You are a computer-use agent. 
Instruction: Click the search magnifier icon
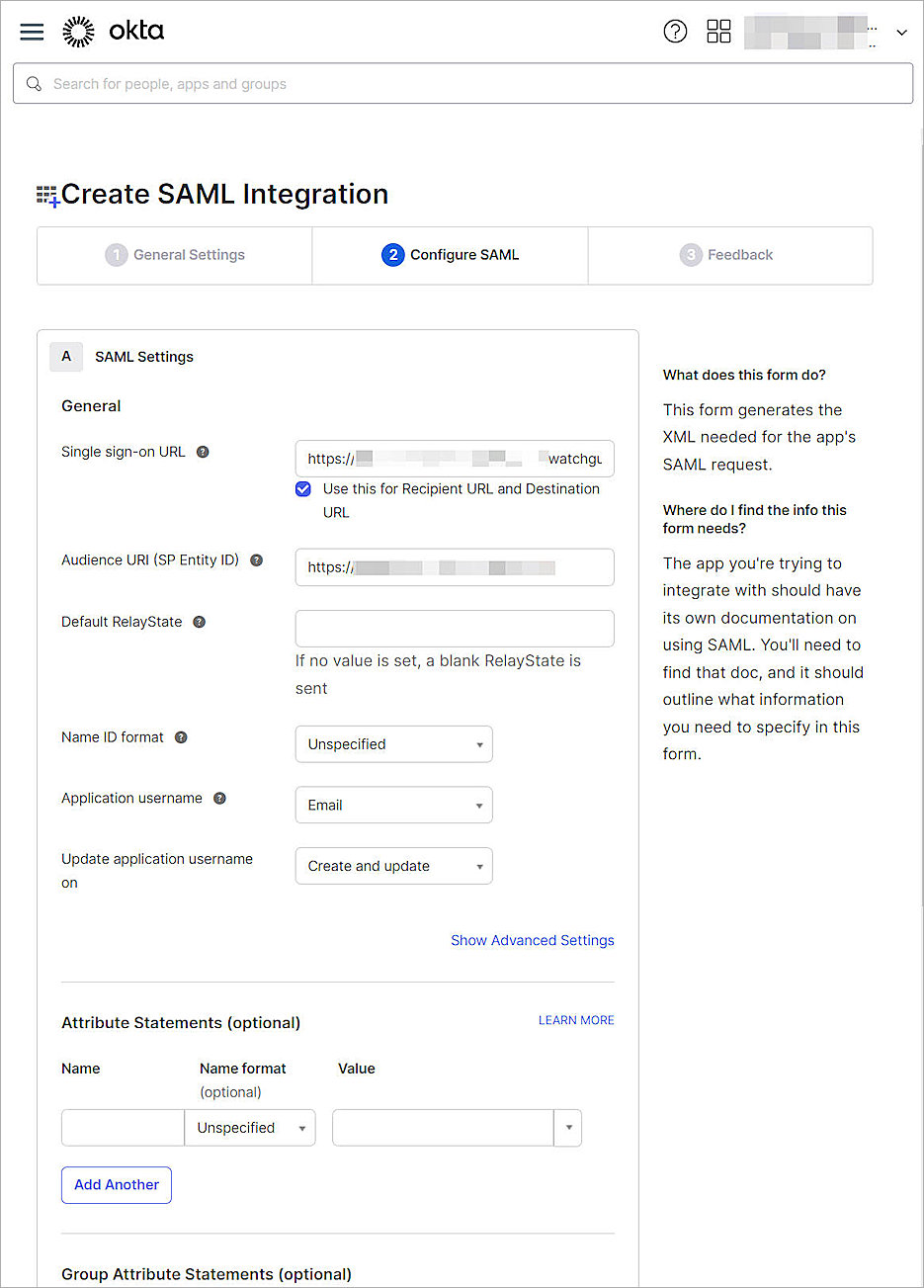click(34, 83)
